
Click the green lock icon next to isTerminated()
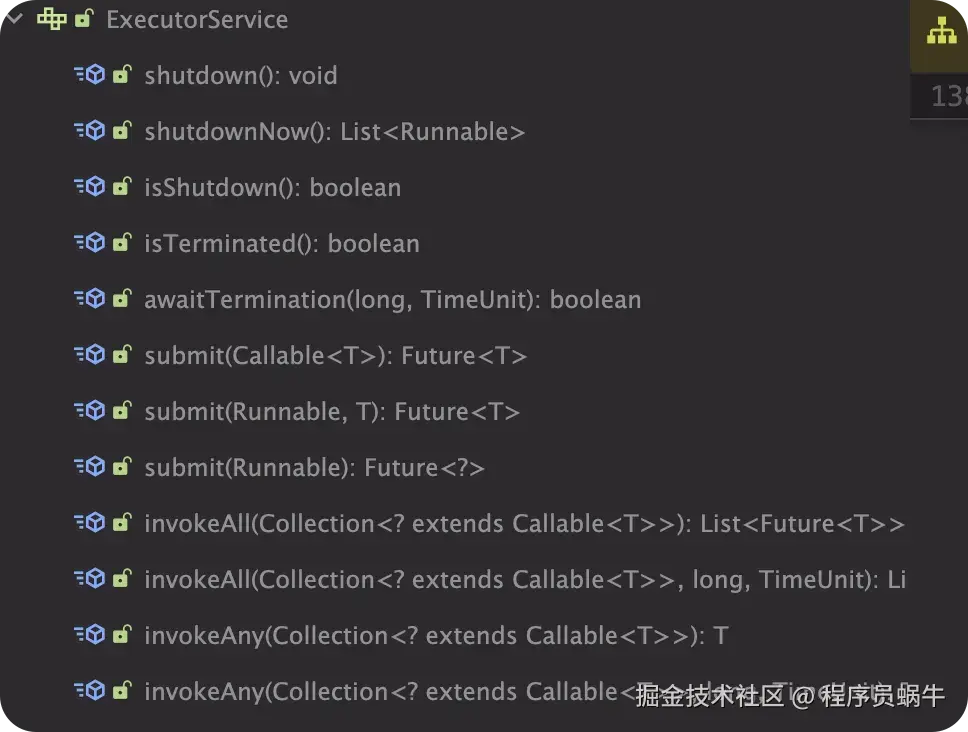[122, 242]
